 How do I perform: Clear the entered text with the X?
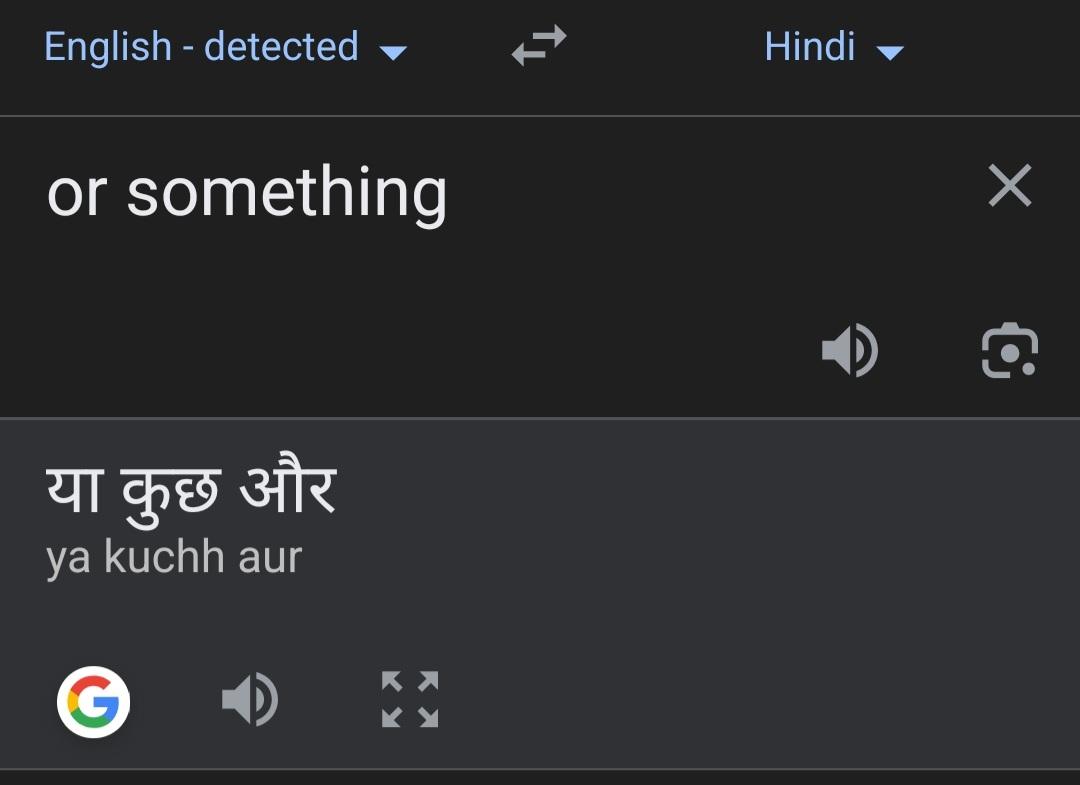tap(1009, 186)
